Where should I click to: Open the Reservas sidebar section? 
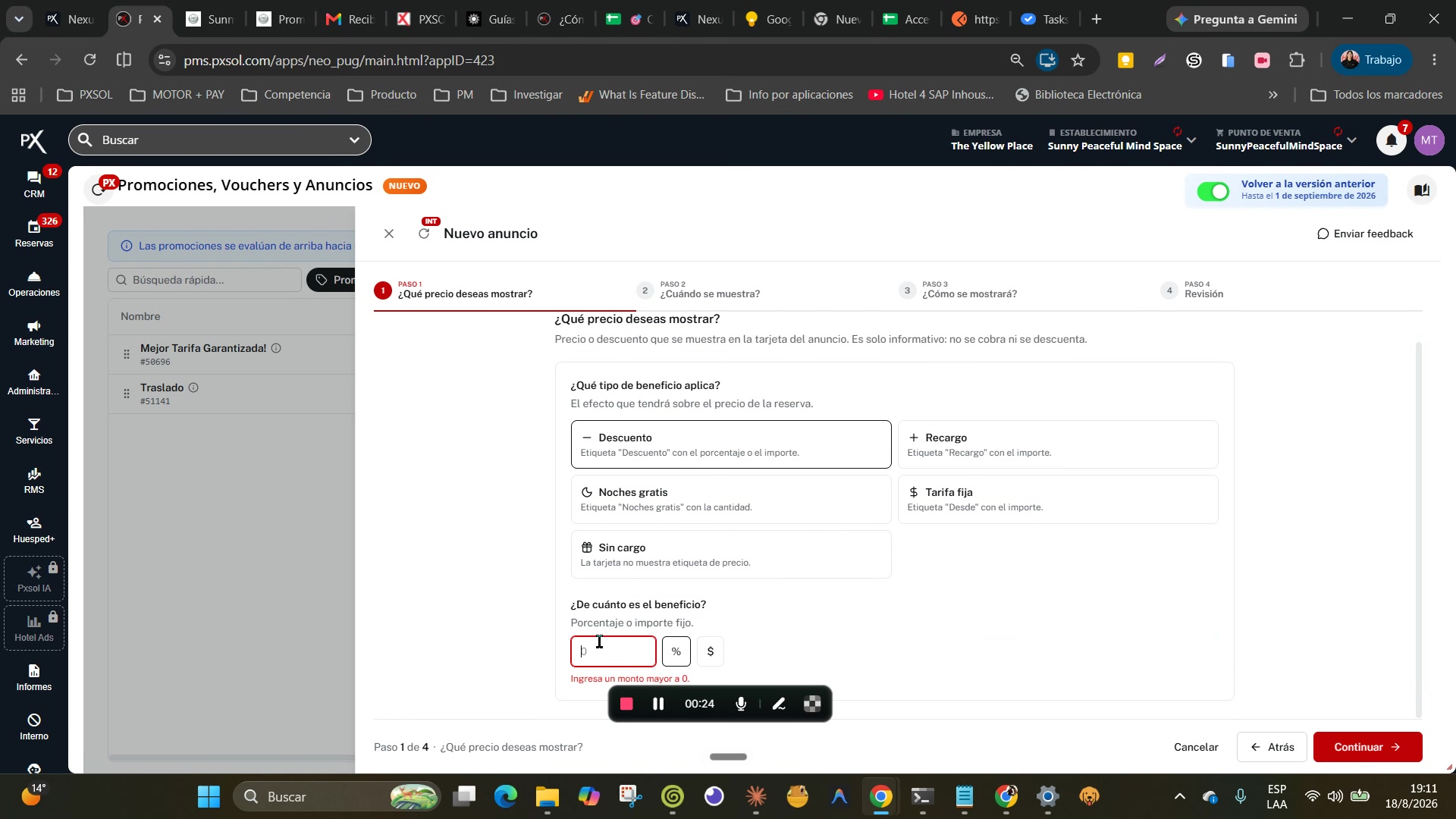(x=34, y=234)
